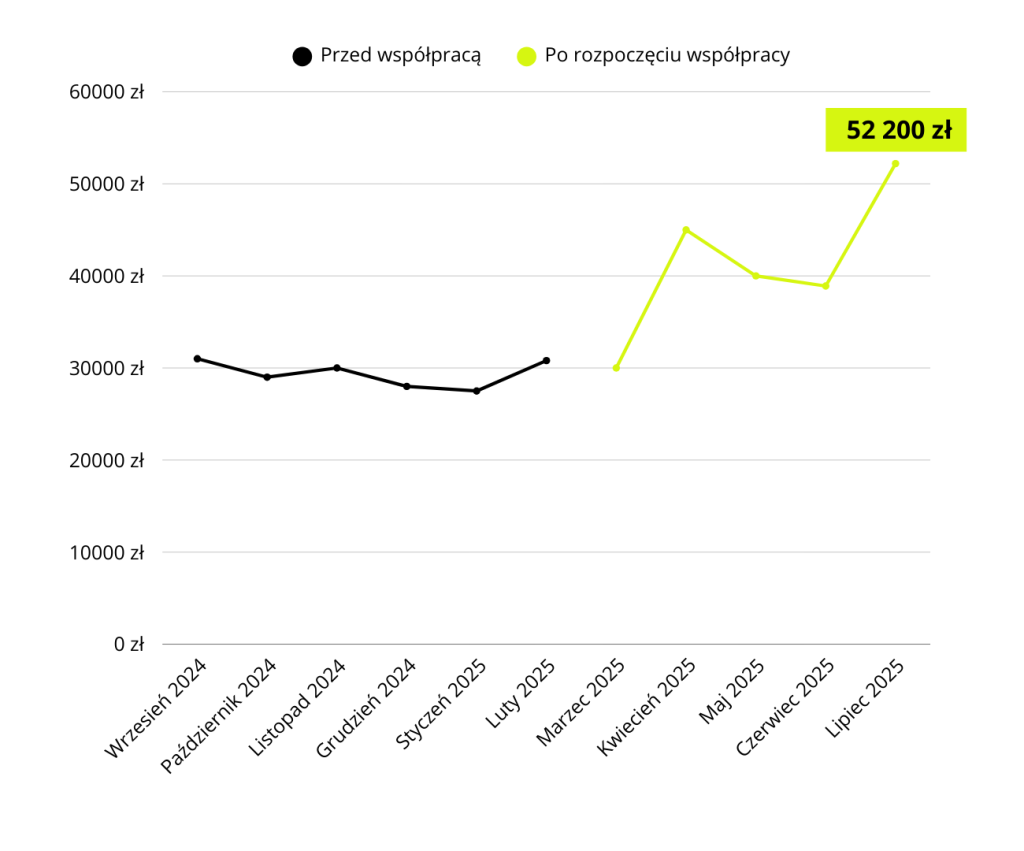Viewport: 1024px width, 851px height.
Task: Click the 30000 zł y-axis label
Action: pos(106,368)
